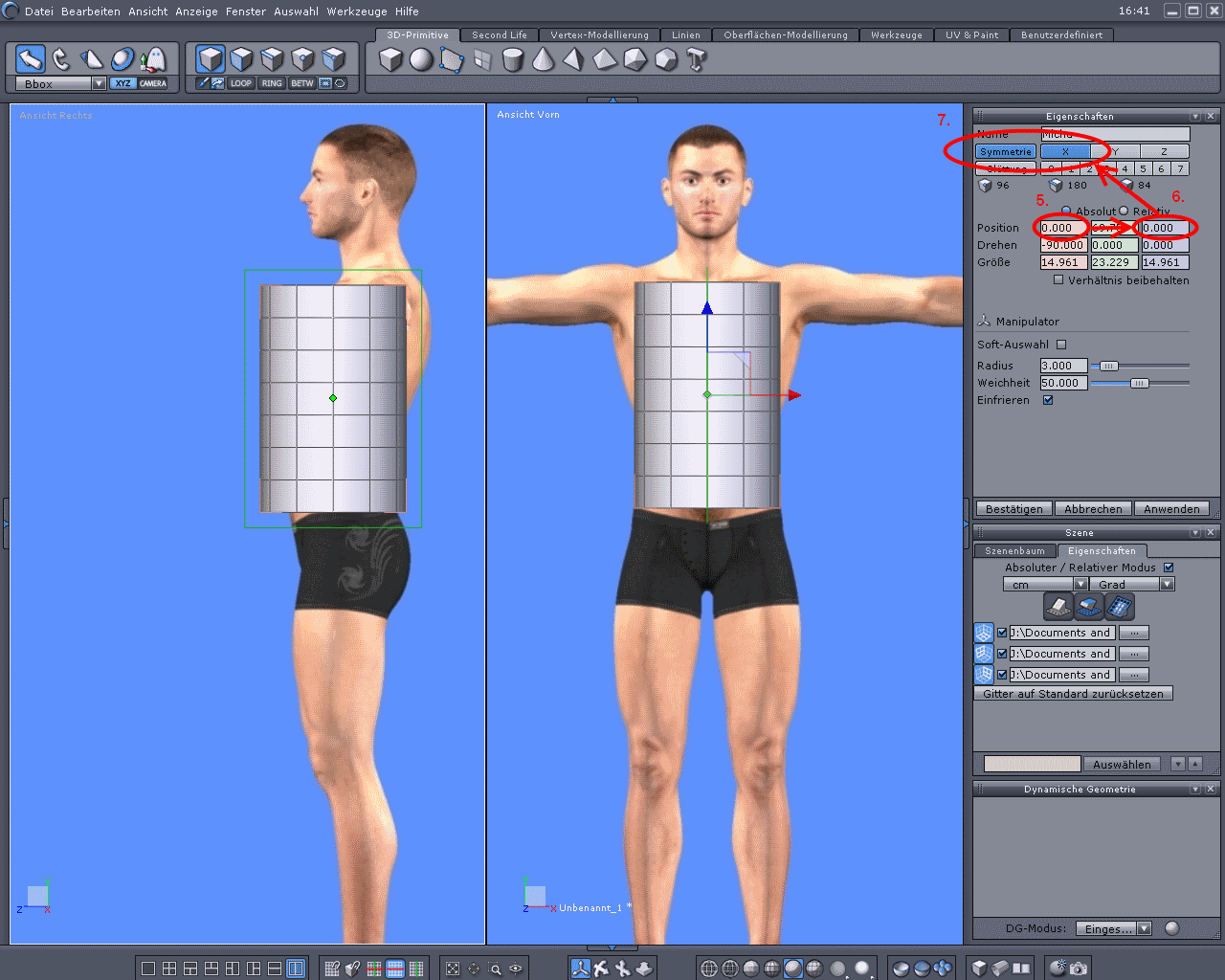
Task: Open the cm units dropdown
Action: point(1080,584)
